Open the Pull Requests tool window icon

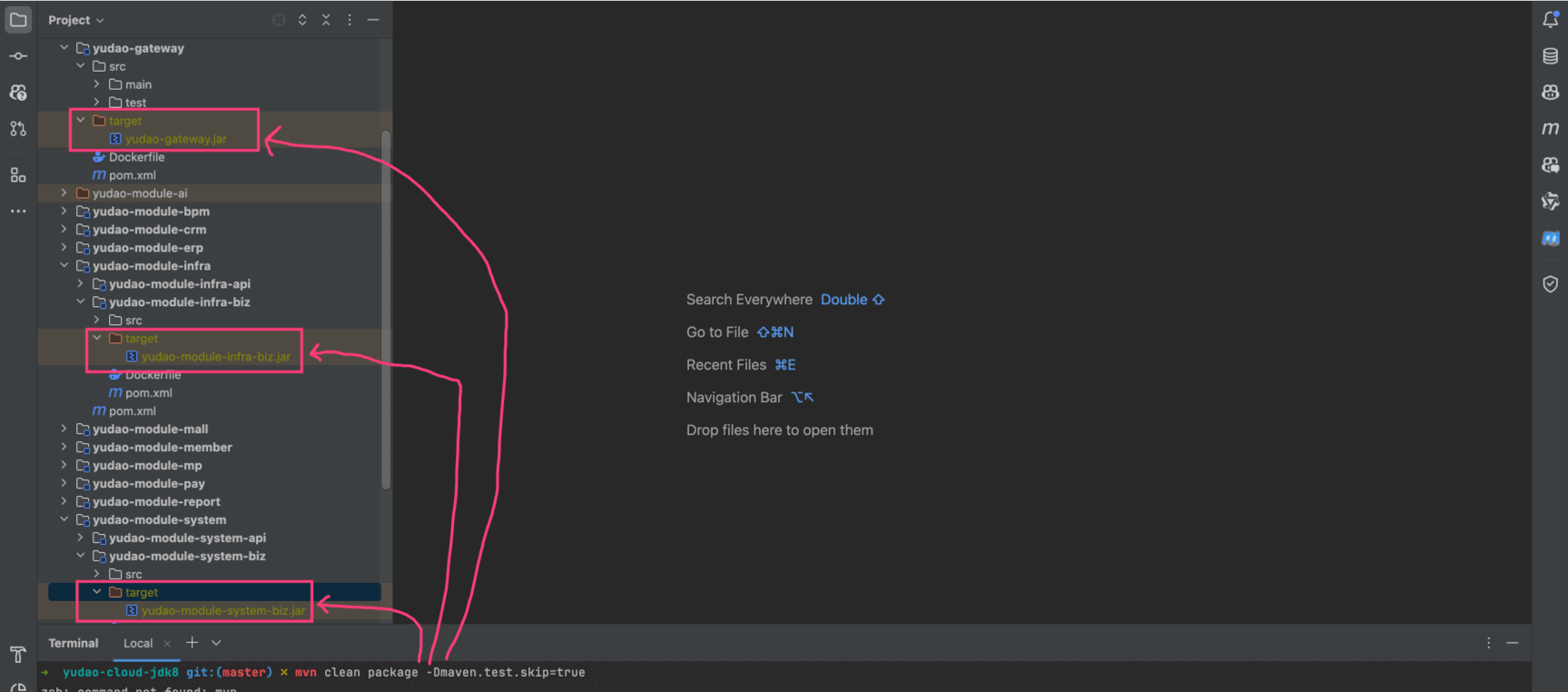(18, 129)
